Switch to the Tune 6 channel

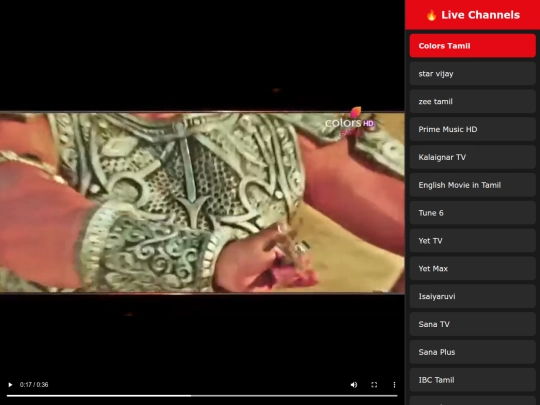[x=472, y=213]
